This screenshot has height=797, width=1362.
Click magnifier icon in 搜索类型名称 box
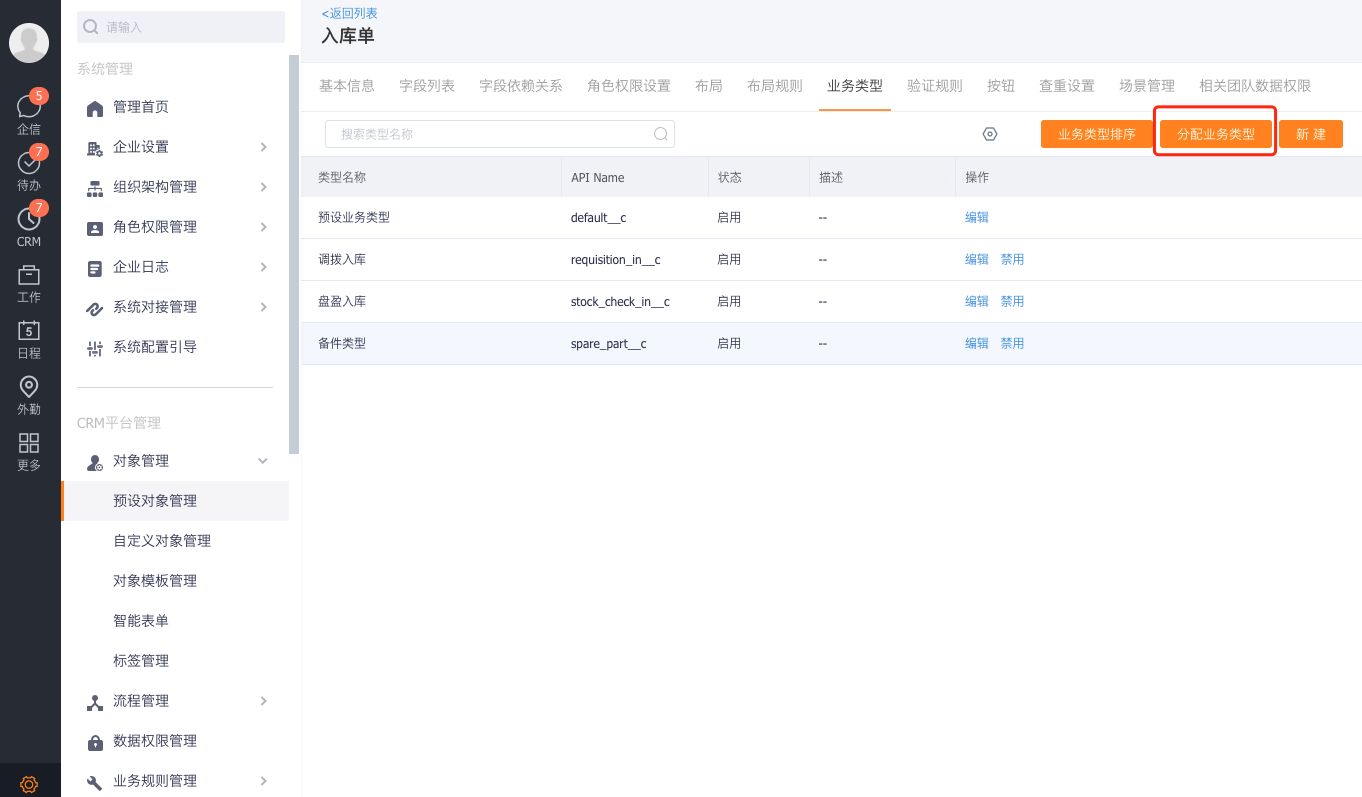coord(661,134)
